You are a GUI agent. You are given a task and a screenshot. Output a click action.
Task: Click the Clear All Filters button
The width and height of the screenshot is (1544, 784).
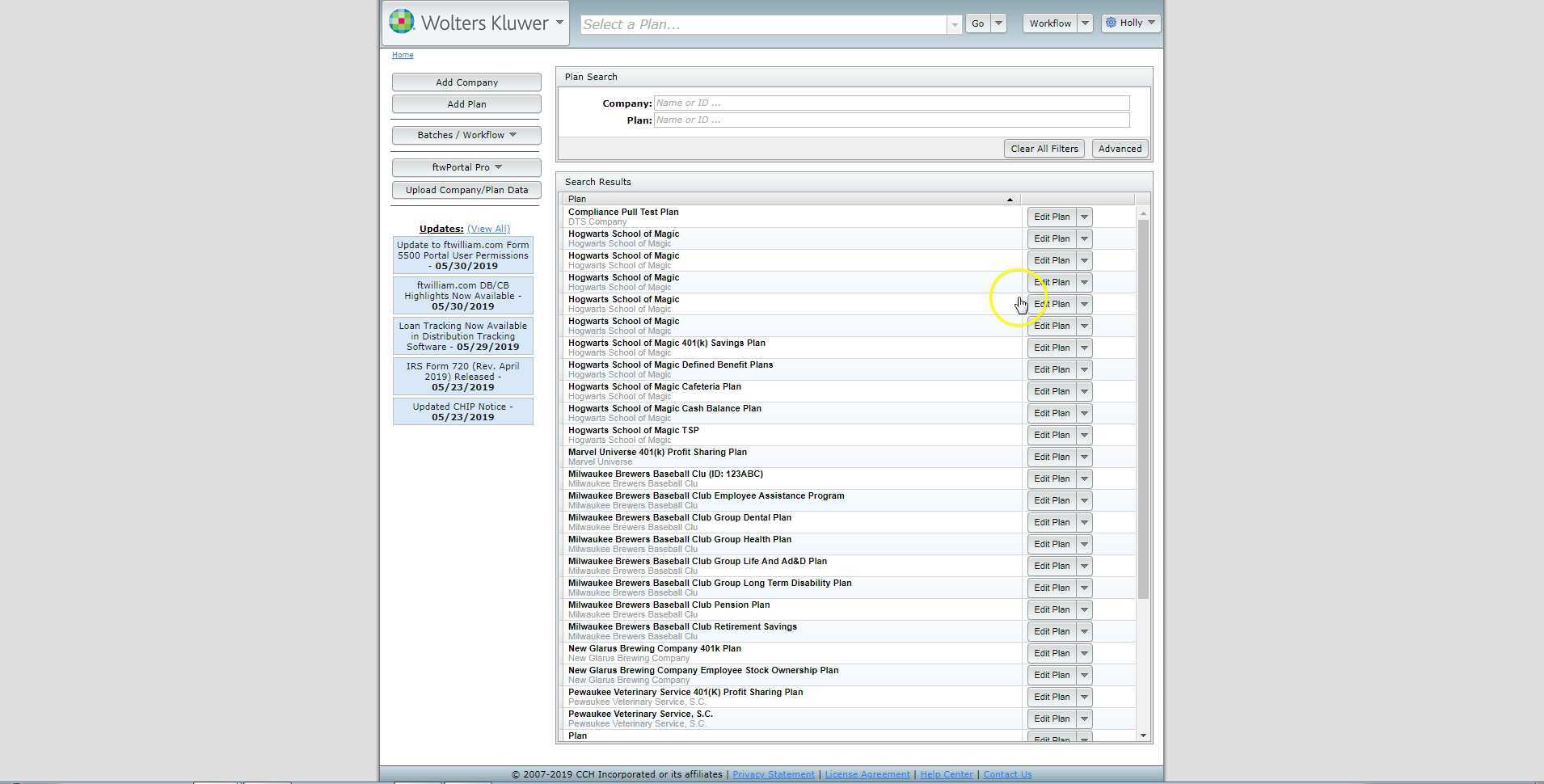(x=1044, y=149)
